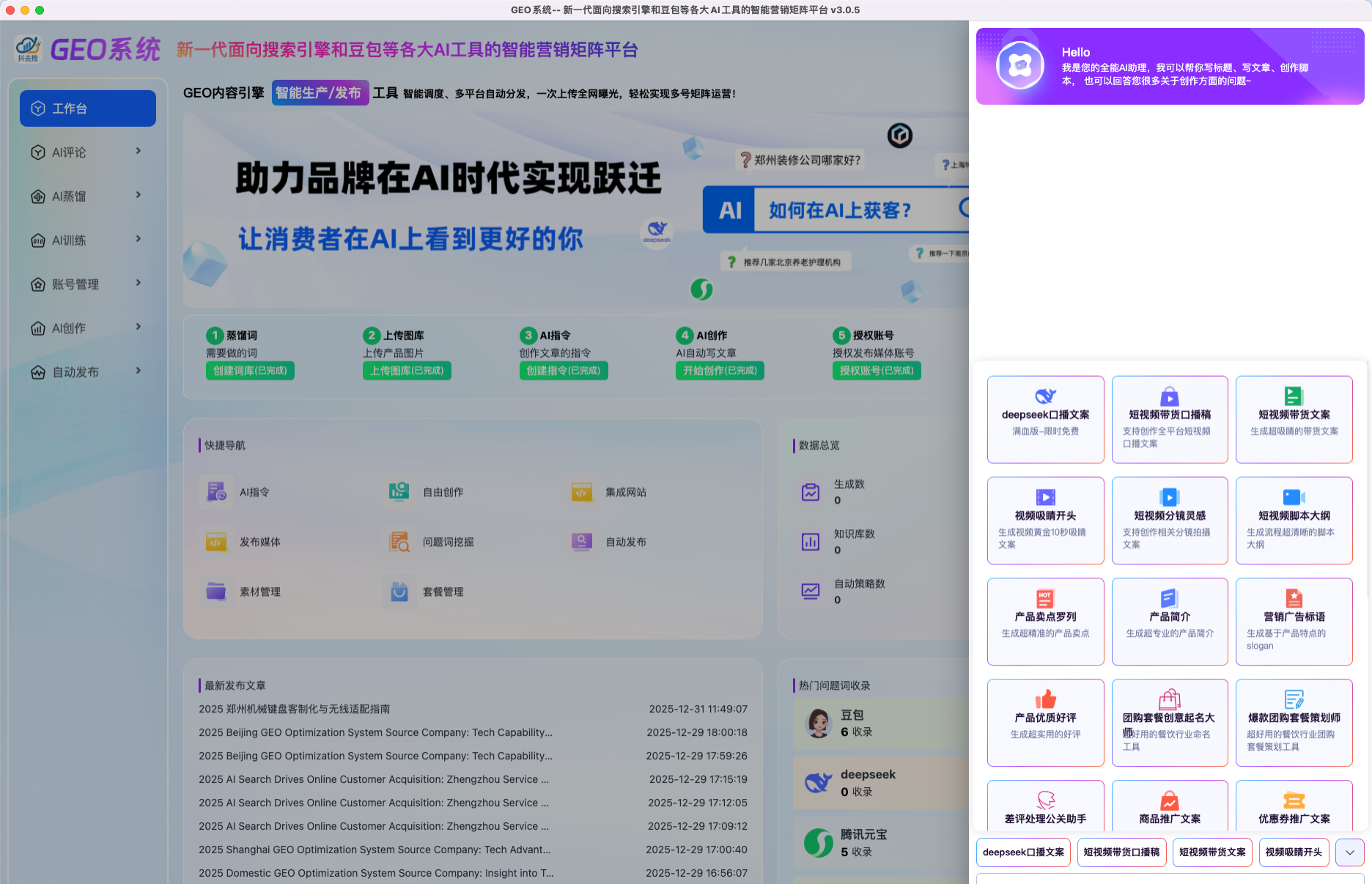
Task: Open the 产品优质好评 template card
Action: point(1045,723)
